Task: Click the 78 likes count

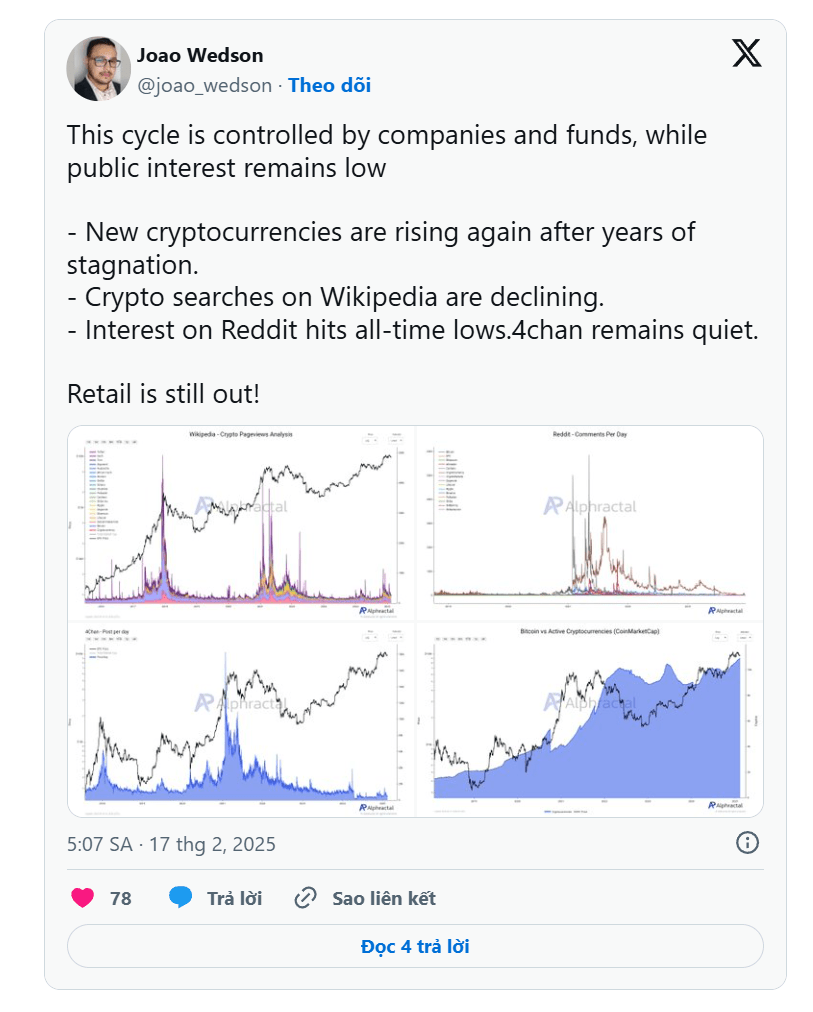Action: click(121, 898)
